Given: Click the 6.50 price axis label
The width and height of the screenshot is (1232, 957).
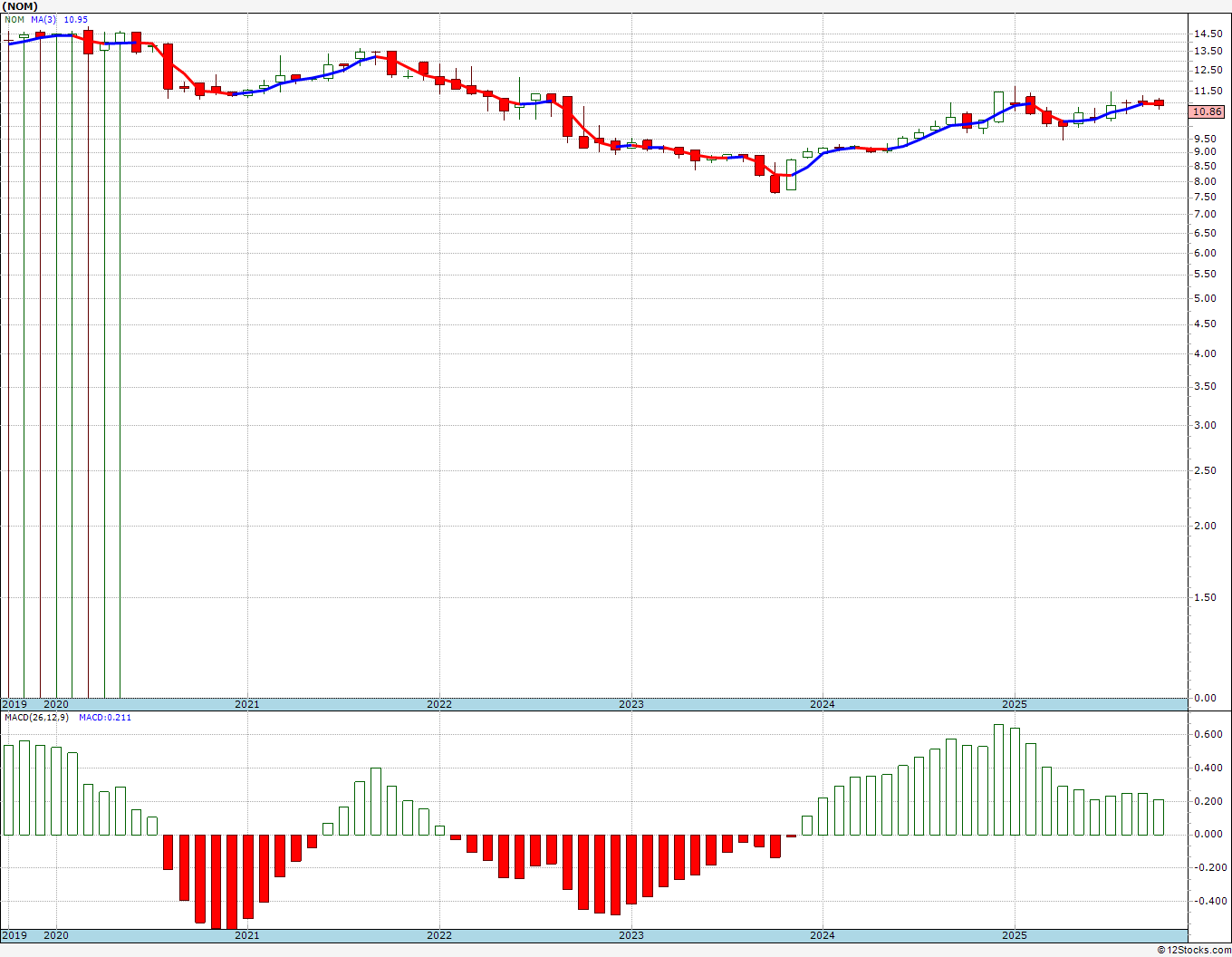Looking at the screenshot, I should 1207,232.
